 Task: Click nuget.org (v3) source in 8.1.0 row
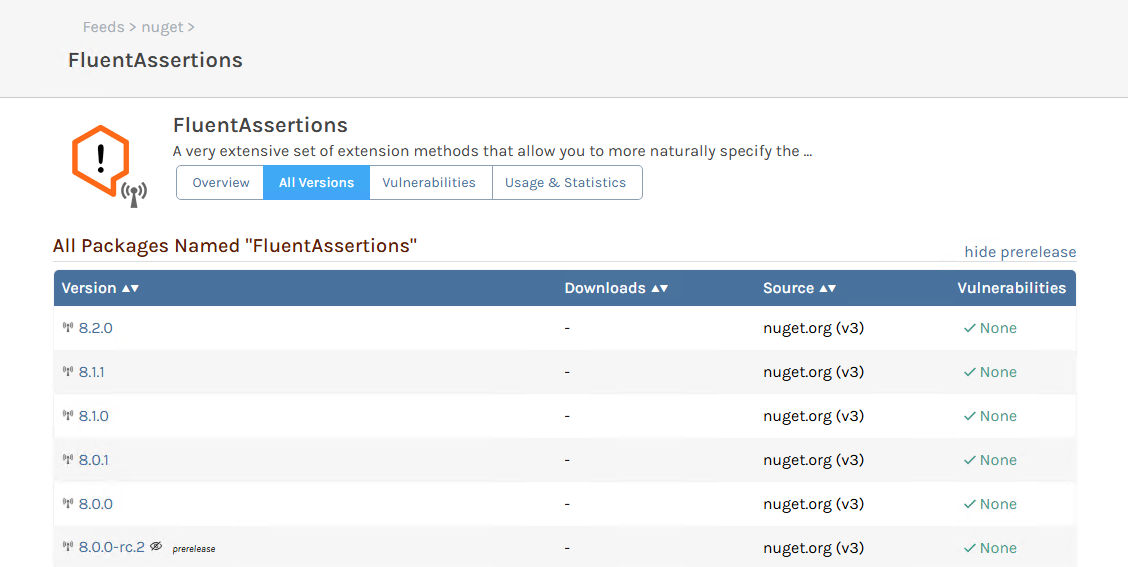[814, 416]
